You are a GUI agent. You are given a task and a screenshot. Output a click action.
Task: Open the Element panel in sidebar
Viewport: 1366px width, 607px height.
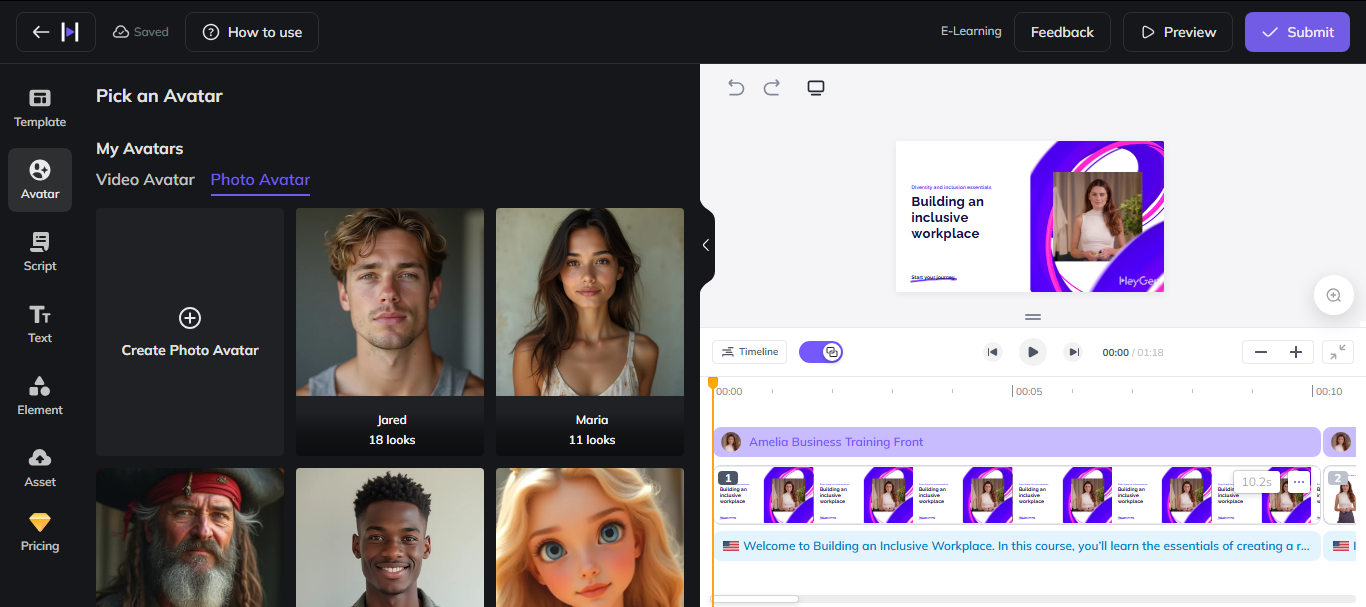tap(40, 396)
